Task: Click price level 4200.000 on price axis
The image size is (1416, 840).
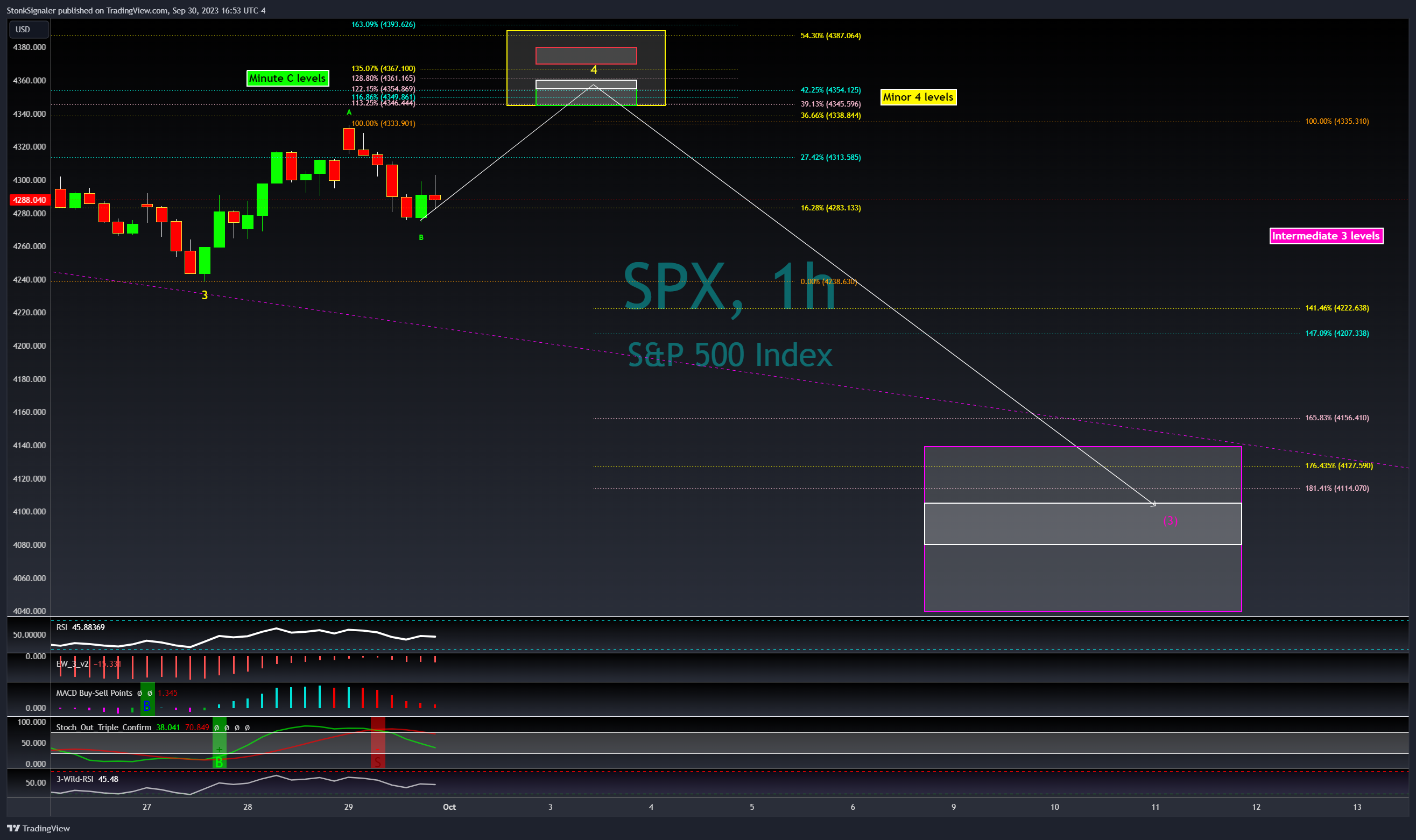Action: point(30,346)
